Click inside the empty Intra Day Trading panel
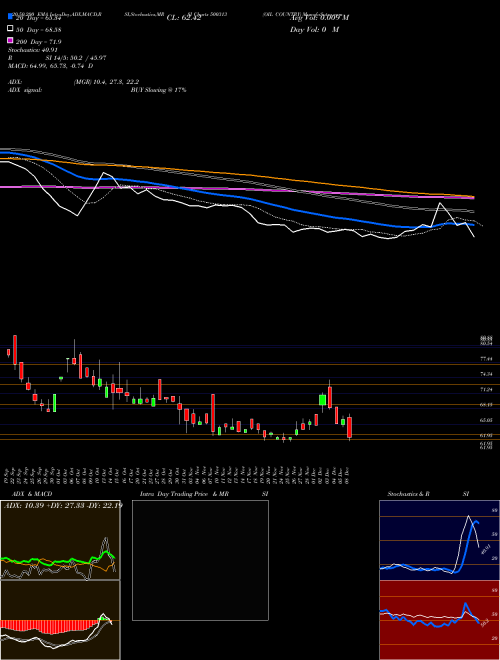Screen dimensions: 500x660 pos(200,560)
